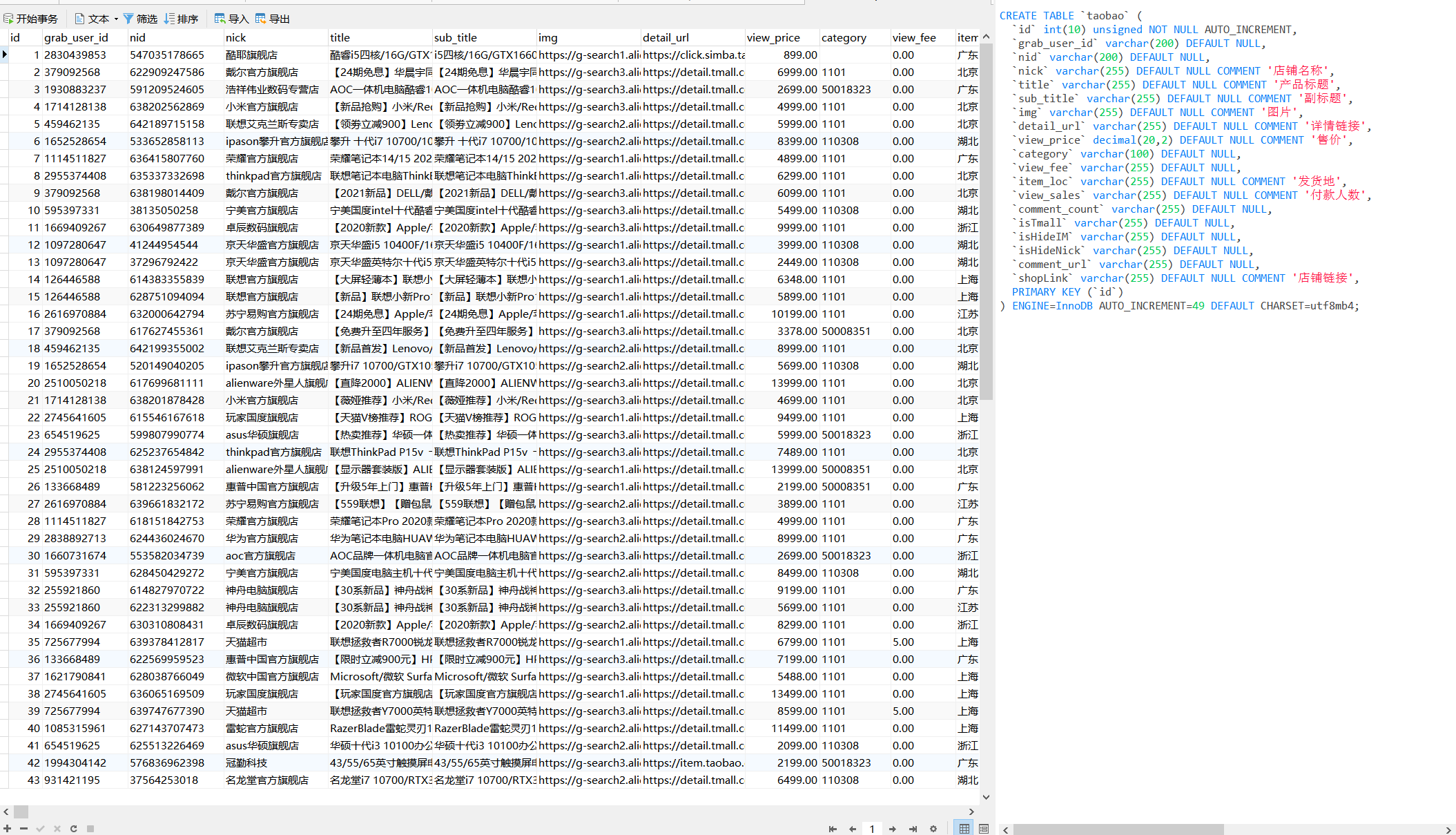Select the view_fee column header

click(x=923, y=38)
